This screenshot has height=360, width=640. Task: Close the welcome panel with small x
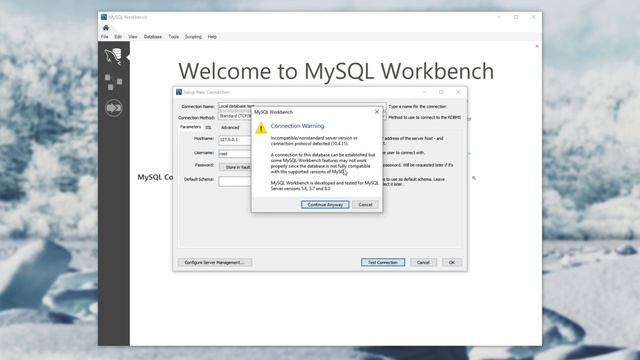point(537,46)
